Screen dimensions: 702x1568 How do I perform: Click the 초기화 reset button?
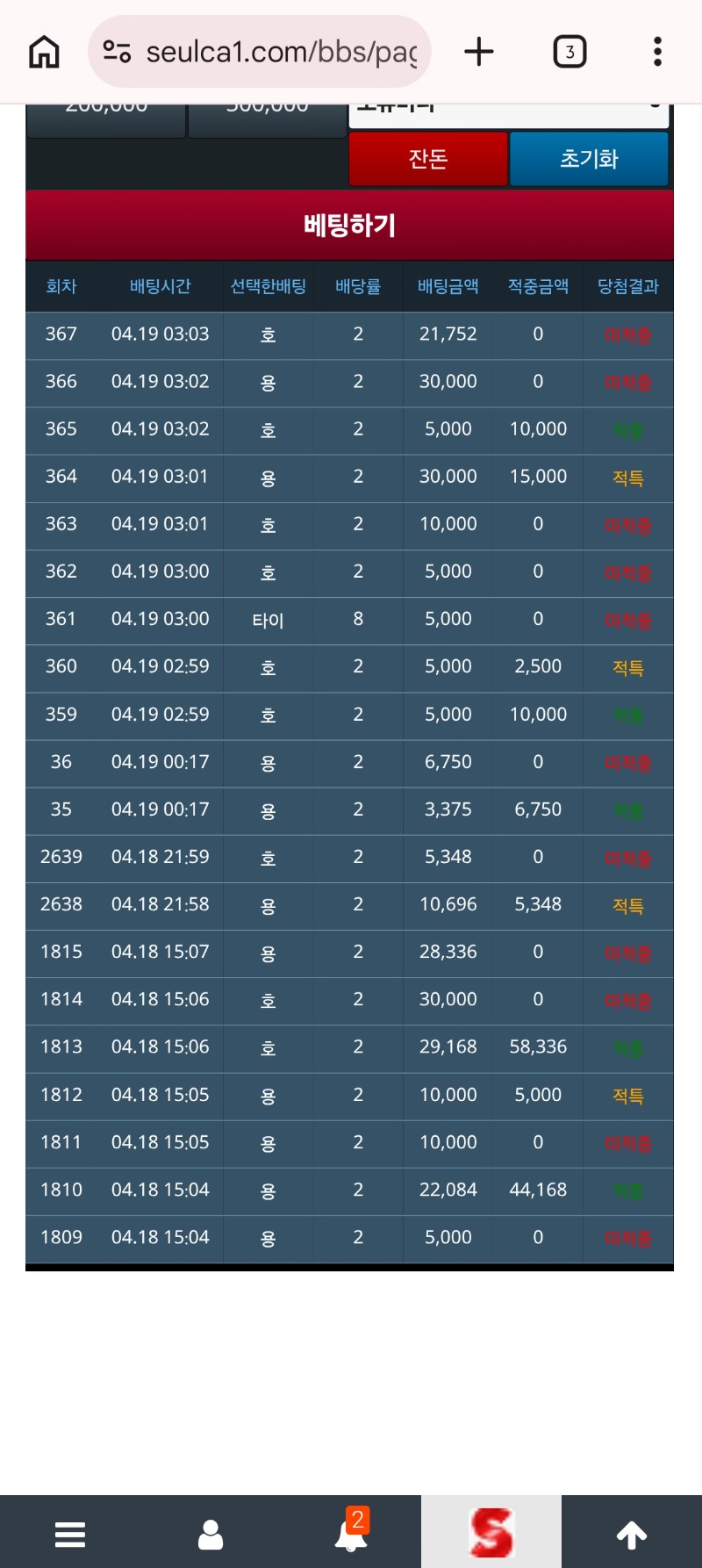[589, 159]
